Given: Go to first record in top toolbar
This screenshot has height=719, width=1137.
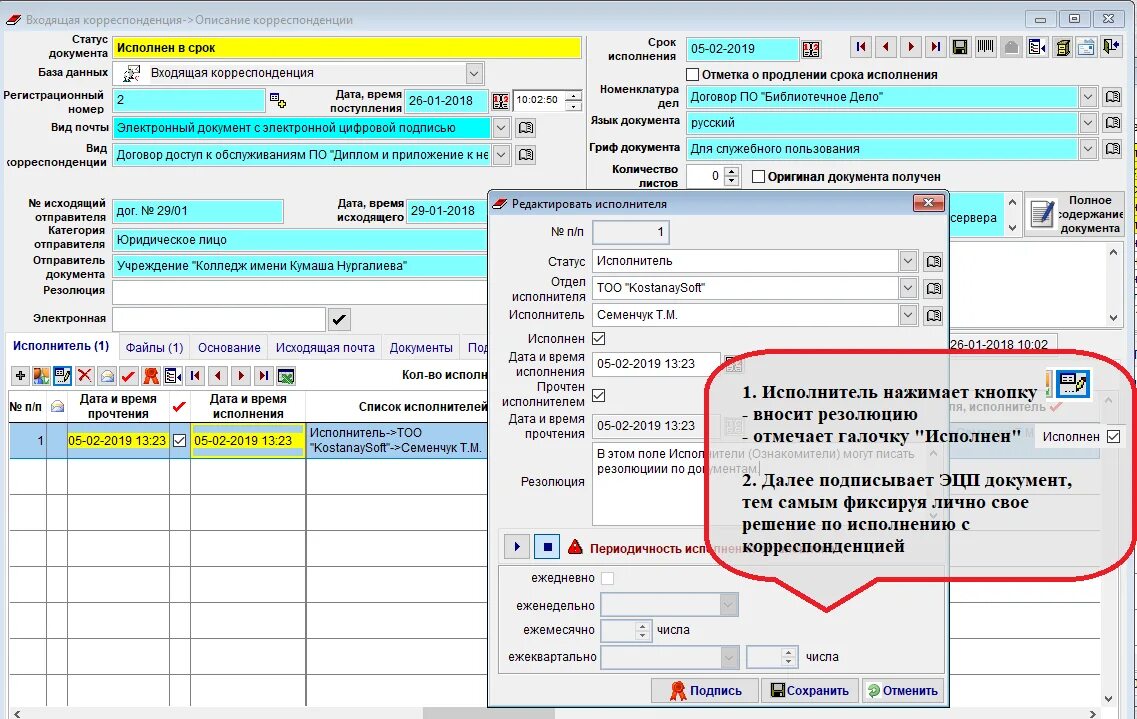Looking at the screenshot, I should (861, 47).
